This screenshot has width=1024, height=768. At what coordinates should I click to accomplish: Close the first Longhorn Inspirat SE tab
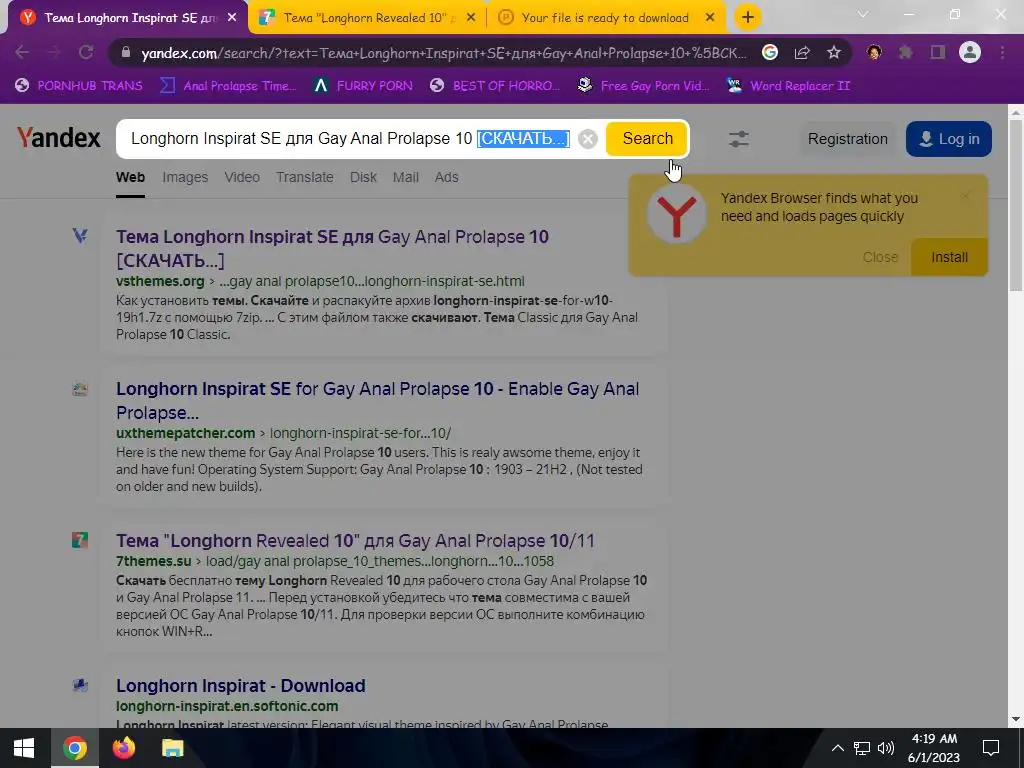pyautogui.click(x=232, y=18)
